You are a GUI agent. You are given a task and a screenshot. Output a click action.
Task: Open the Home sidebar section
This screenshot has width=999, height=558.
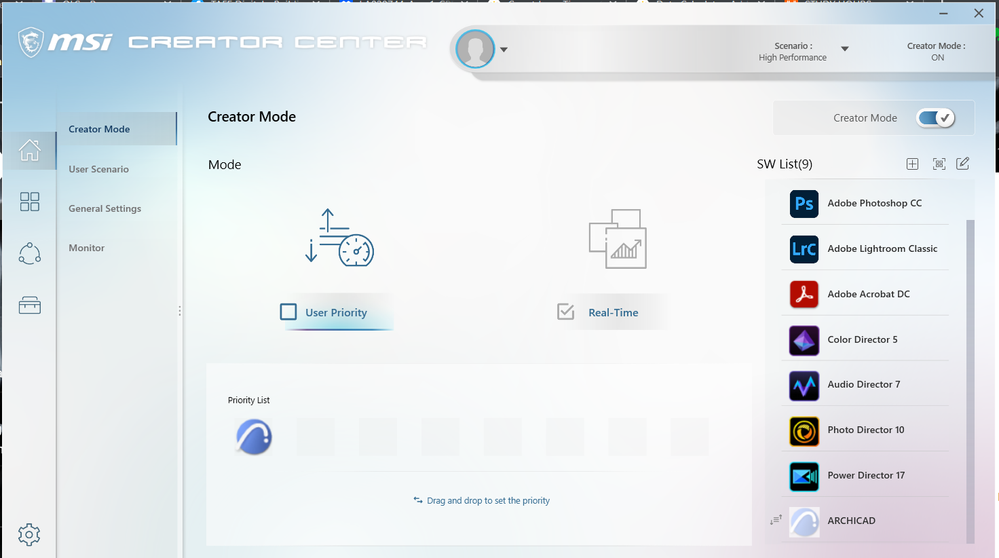(x=29, y=150)
